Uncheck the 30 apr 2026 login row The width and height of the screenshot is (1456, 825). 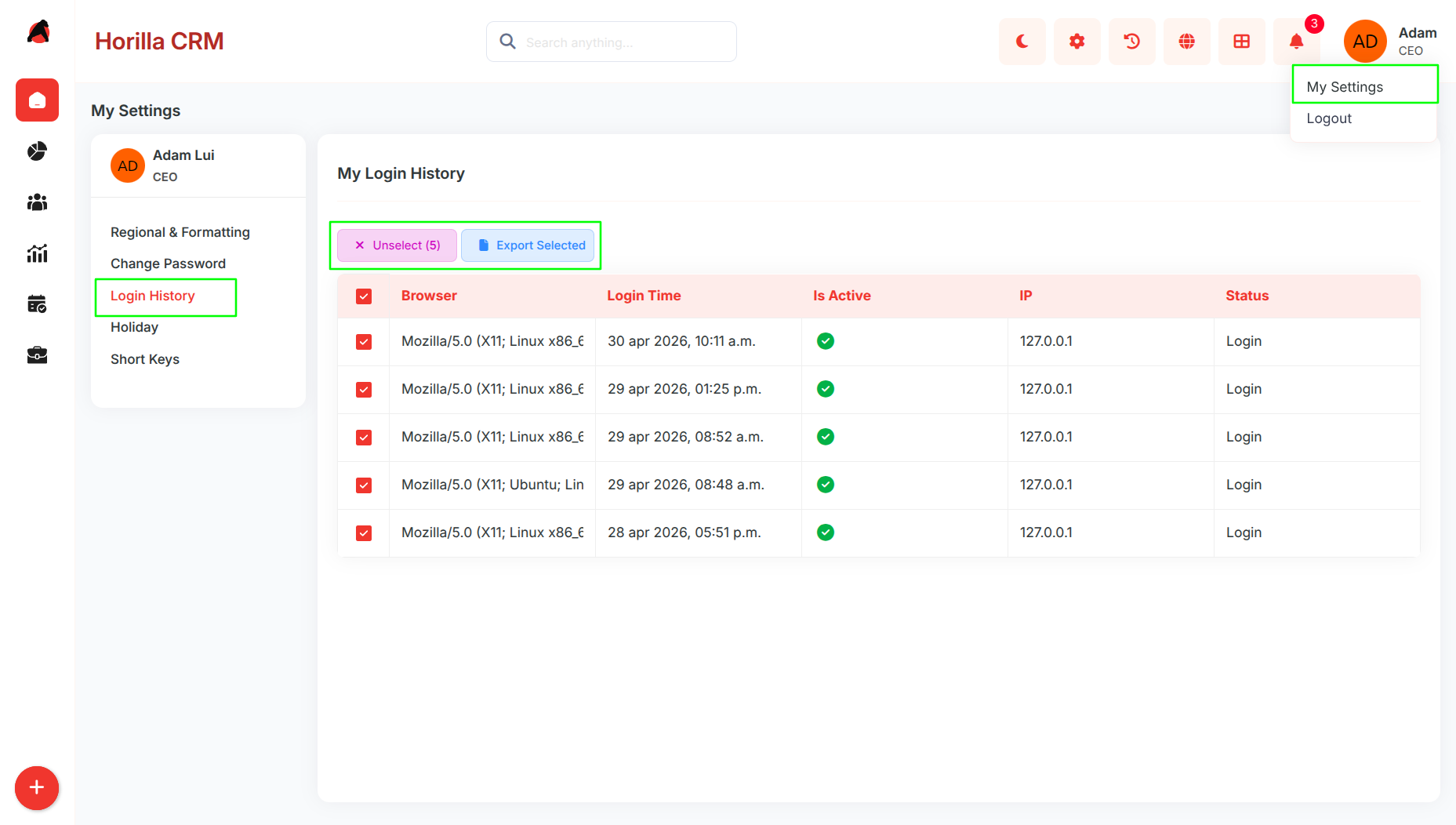point(364,342)
